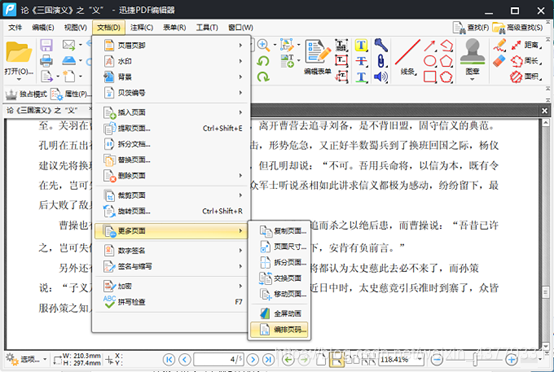This screenshot has width=554, height=372.
Task: Select the 距离 distance measure tool
Action: (526, 45)
